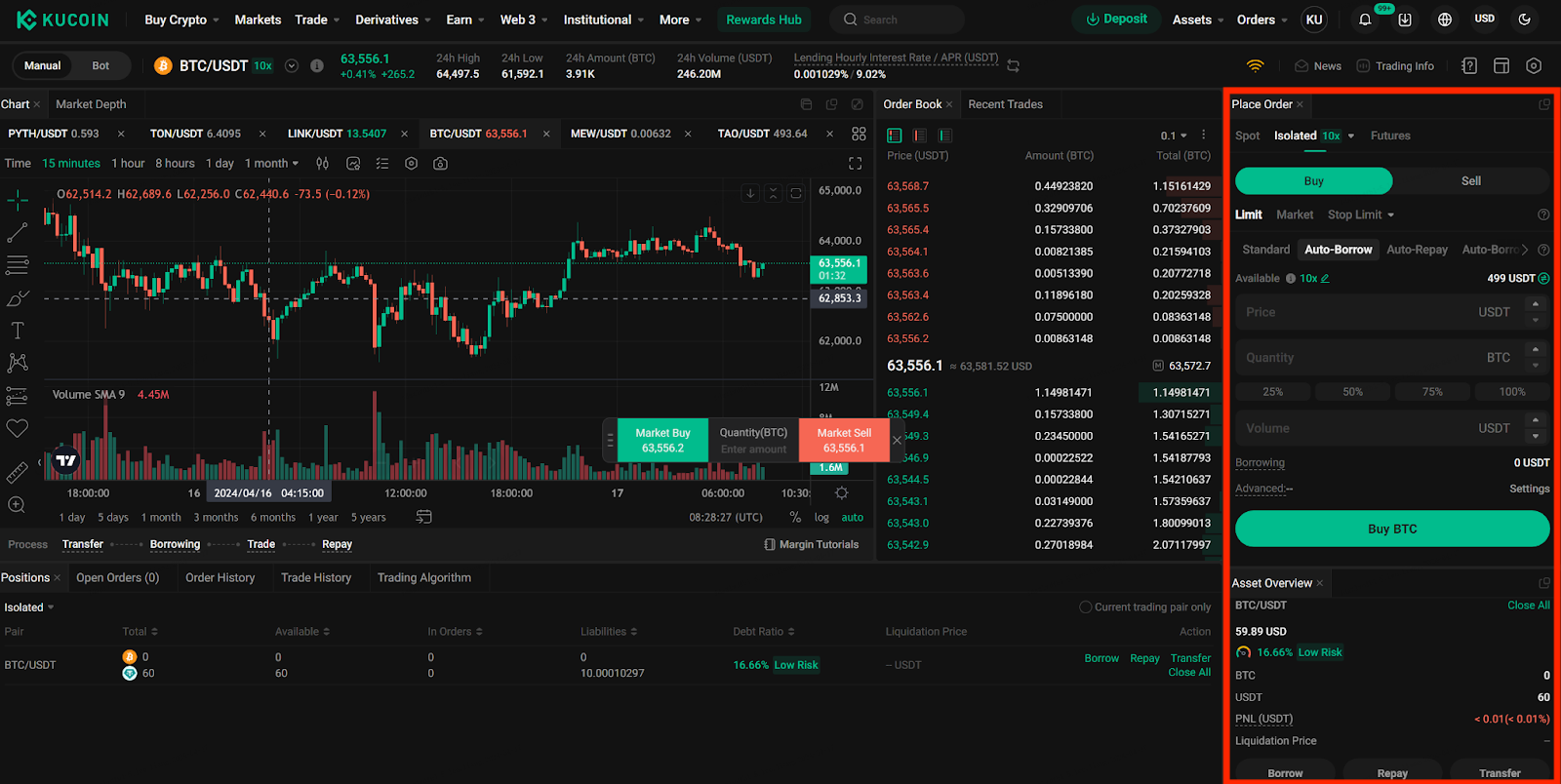The height and width of the screenshot is (784, 1561).
Task: Click the zoom in magnifier chart tool
Action: (18, 505)
